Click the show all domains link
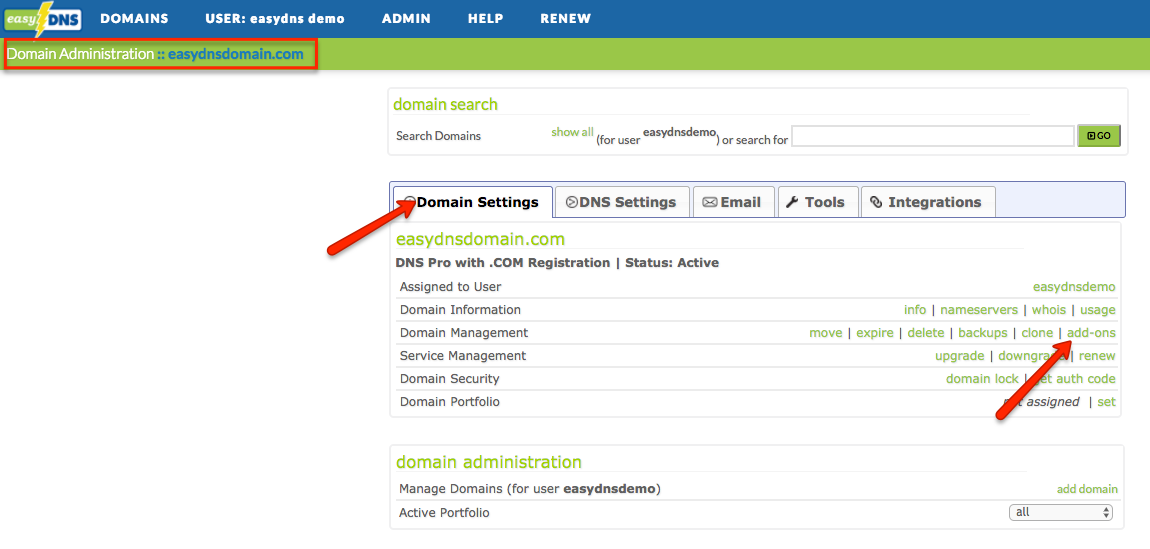The width and height of the screenshot is (1150, 549). click(572, 132)
